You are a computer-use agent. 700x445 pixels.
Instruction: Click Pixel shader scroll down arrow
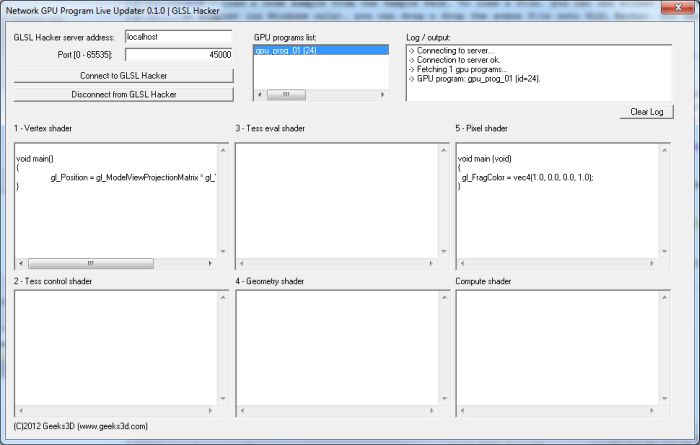tap(664, 251)
